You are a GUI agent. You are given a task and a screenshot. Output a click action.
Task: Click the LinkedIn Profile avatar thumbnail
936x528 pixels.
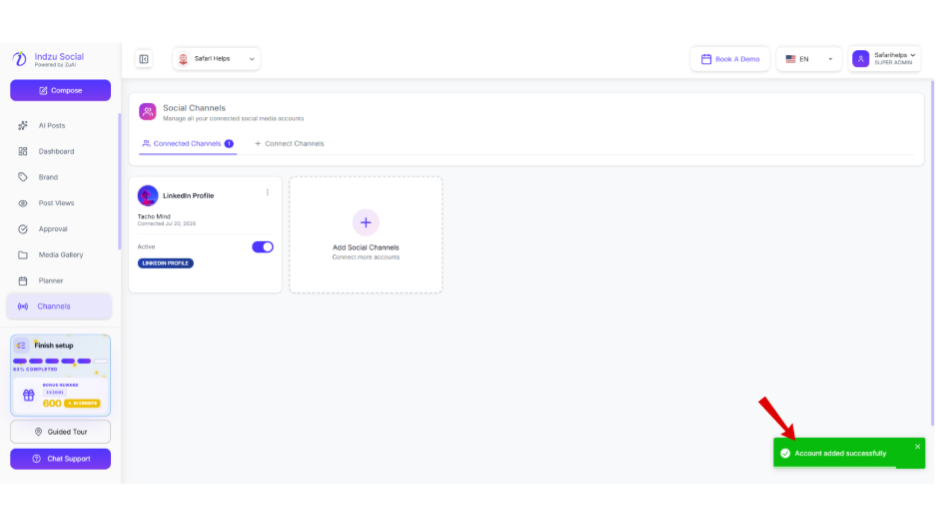148,196
